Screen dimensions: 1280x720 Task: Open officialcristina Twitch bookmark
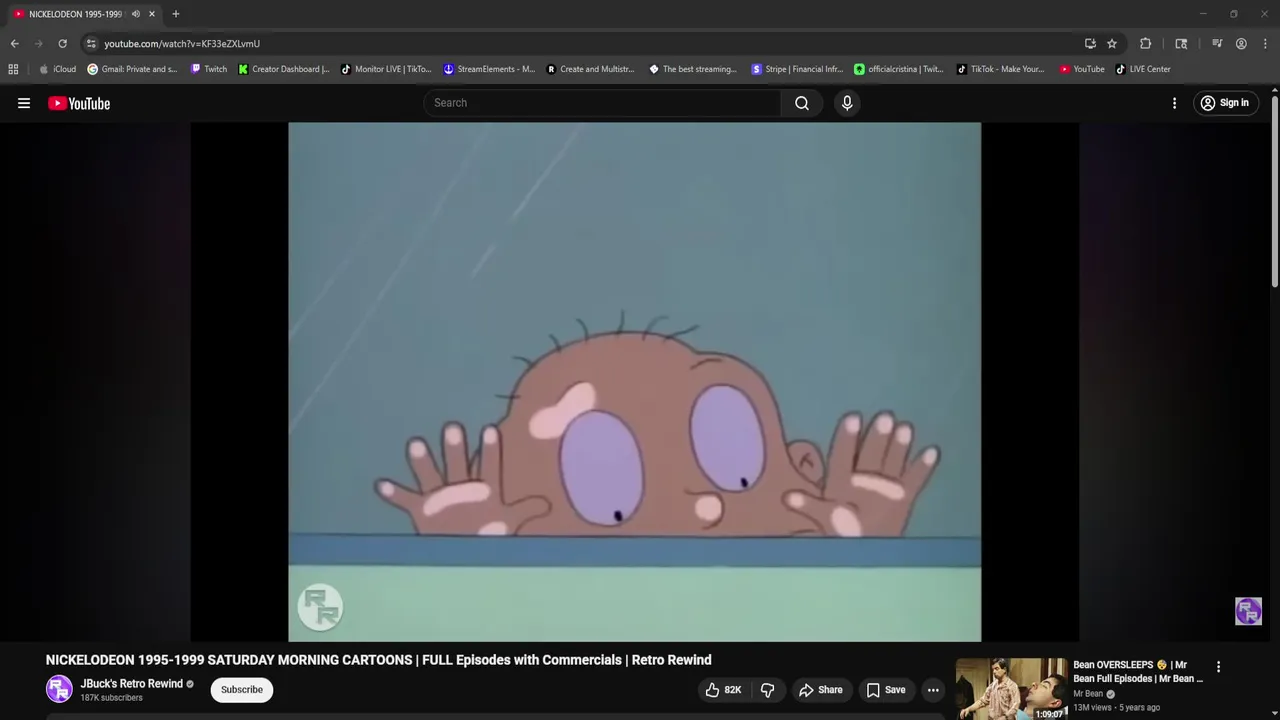898,69
